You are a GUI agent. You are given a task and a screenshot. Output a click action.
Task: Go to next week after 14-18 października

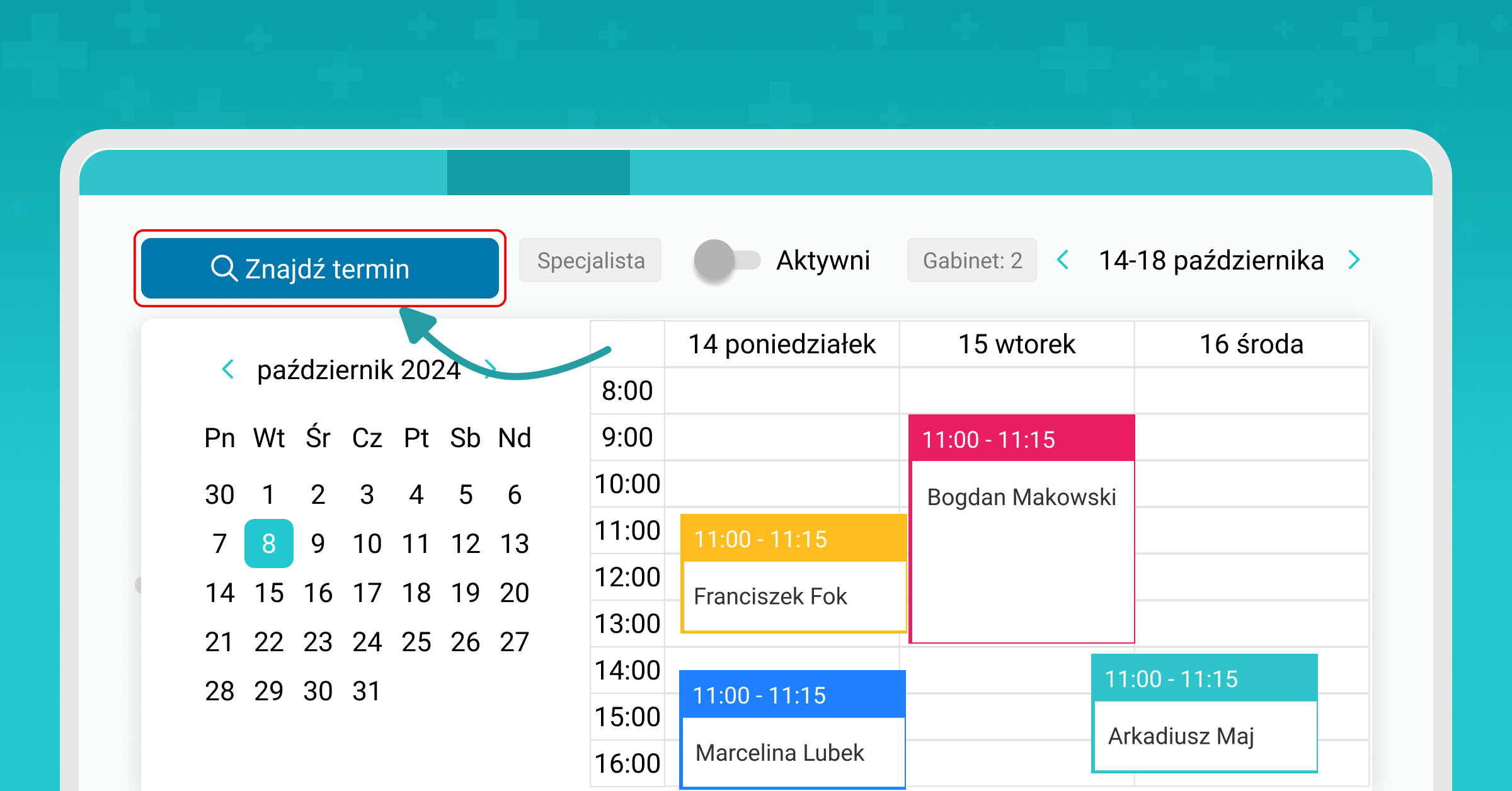point(1354,259)
